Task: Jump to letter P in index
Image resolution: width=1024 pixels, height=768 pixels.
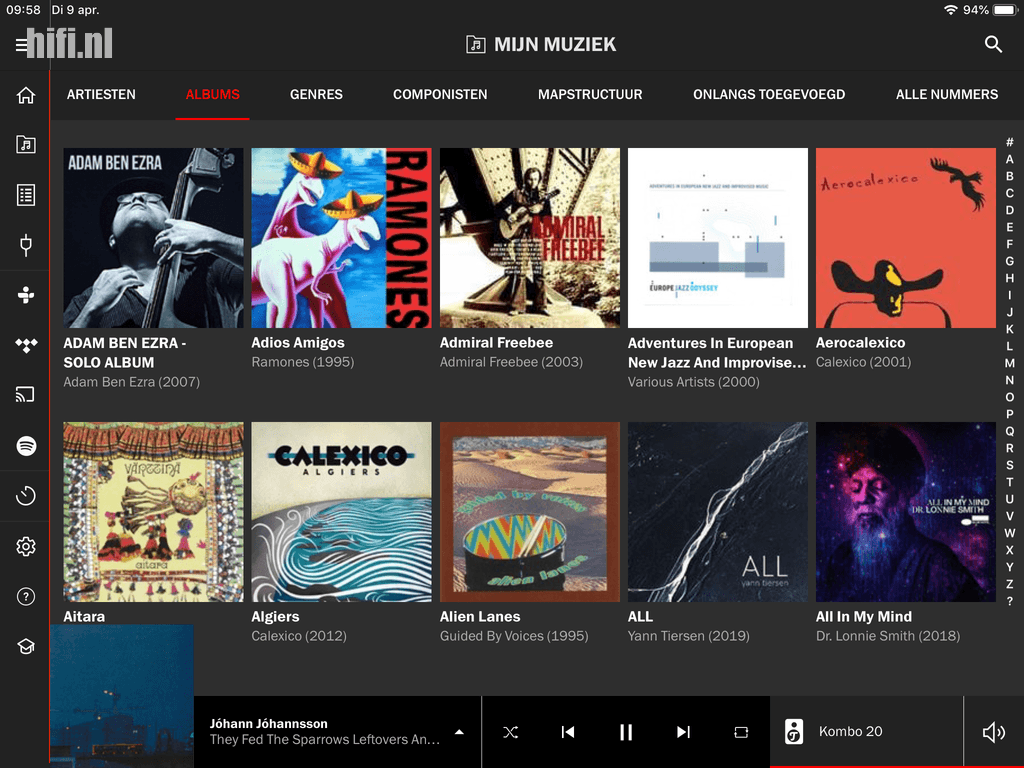Action: pyautogui.click(x=1010, y=413)
